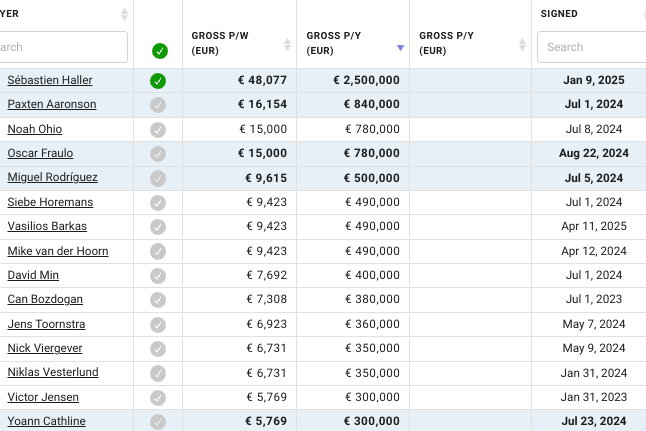Open Mike van der Hoorn's player page
The image size is (646, 431).
(x=58, y=251)
